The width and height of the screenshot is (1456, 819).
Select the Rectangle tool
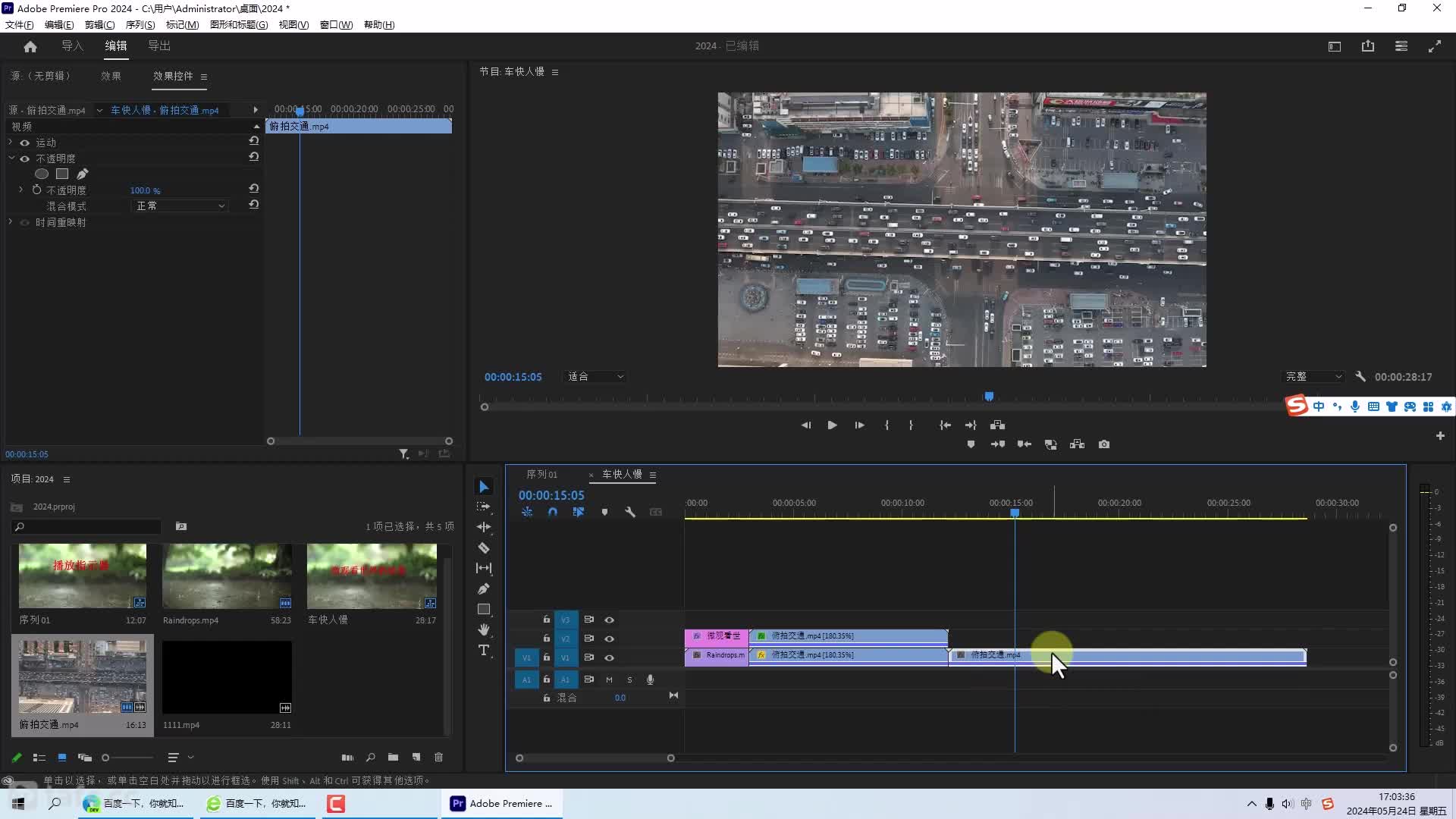pos(484,609)
